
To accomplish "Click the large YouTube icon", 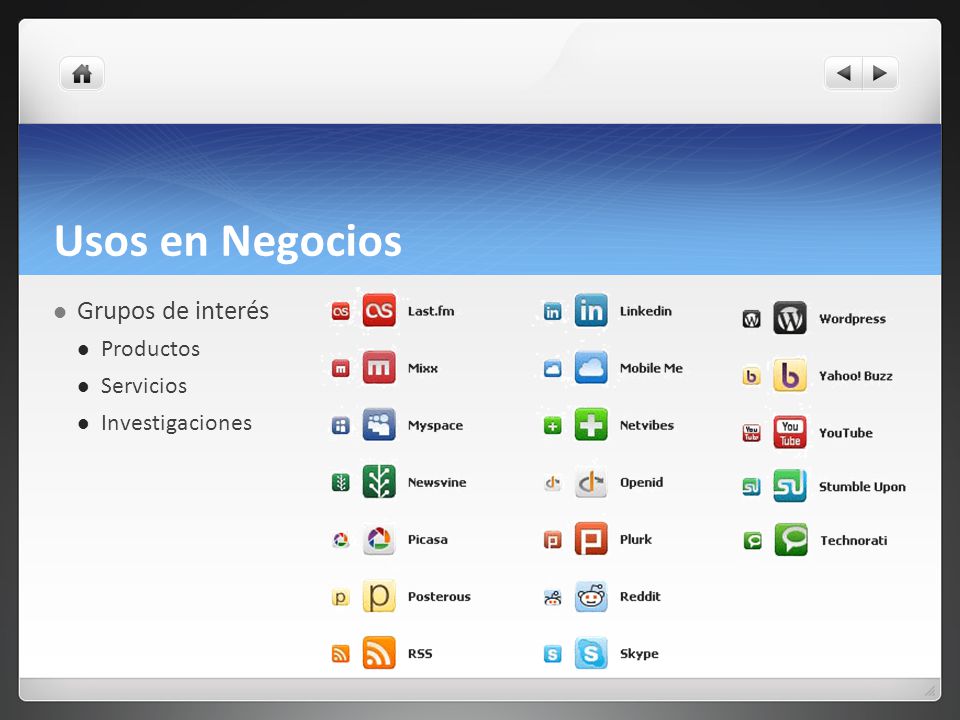I will (x=790, y=432).
